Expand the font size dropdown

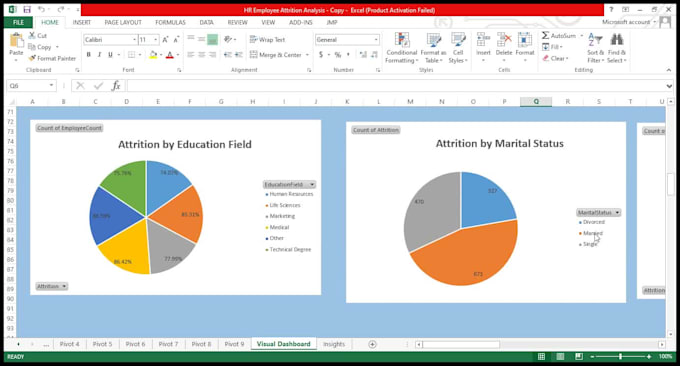pos(156,40)
